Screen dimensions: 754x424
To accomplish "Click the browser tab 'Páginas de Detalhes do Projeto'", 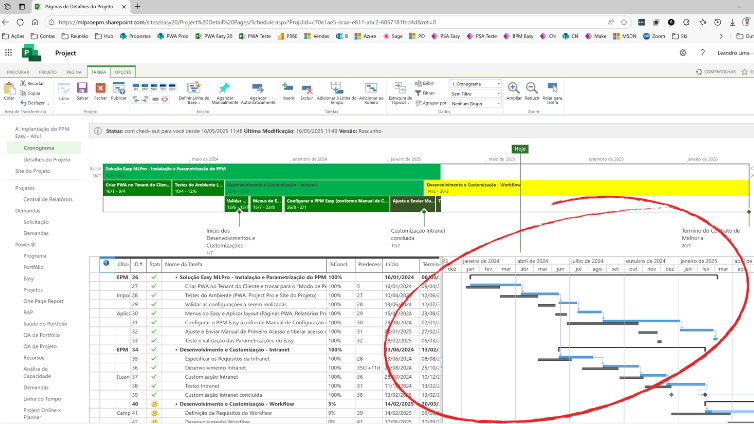I will tap(80, 7).
